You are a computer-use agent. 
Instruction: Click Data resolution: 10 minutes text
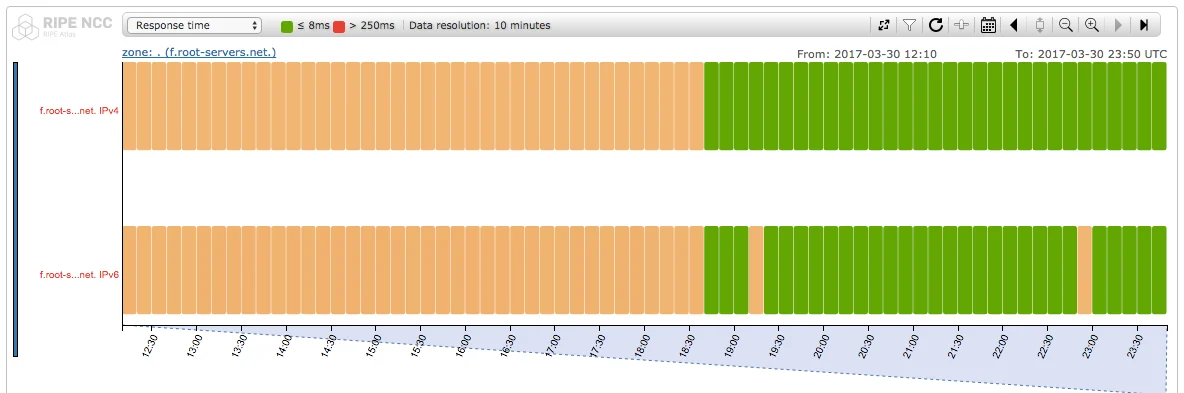pos(479,26)
